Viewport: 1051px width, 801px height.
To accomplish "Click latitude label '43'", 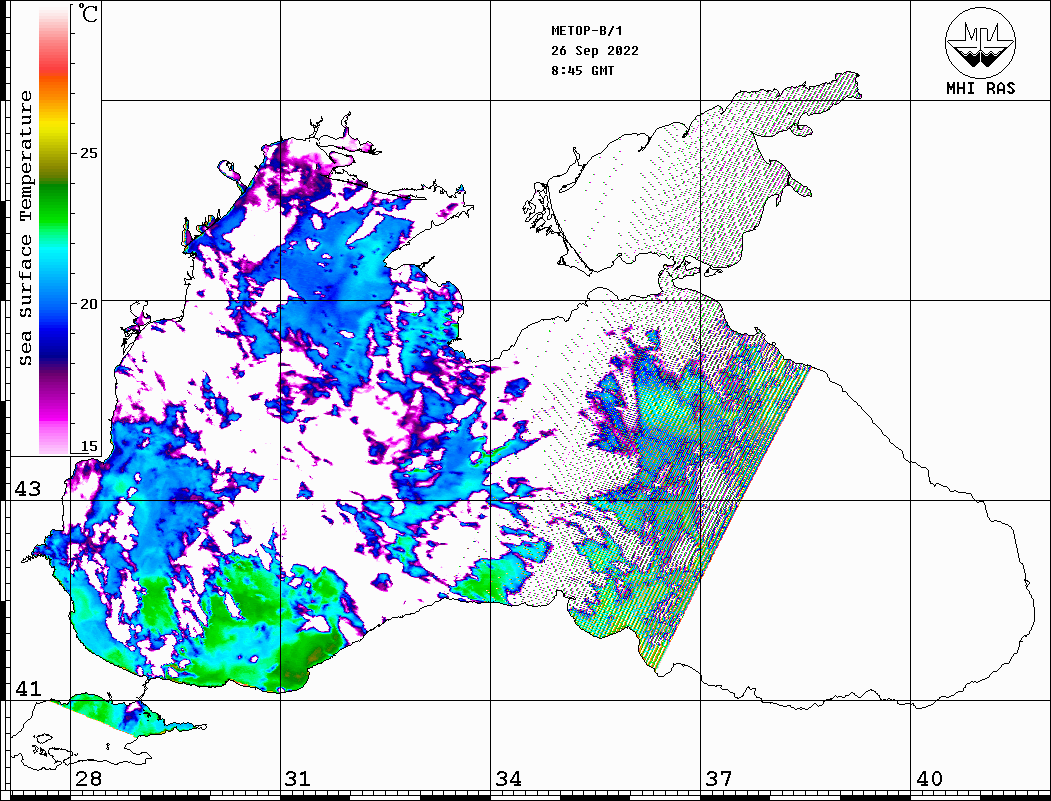I will [x=28, y=489].
